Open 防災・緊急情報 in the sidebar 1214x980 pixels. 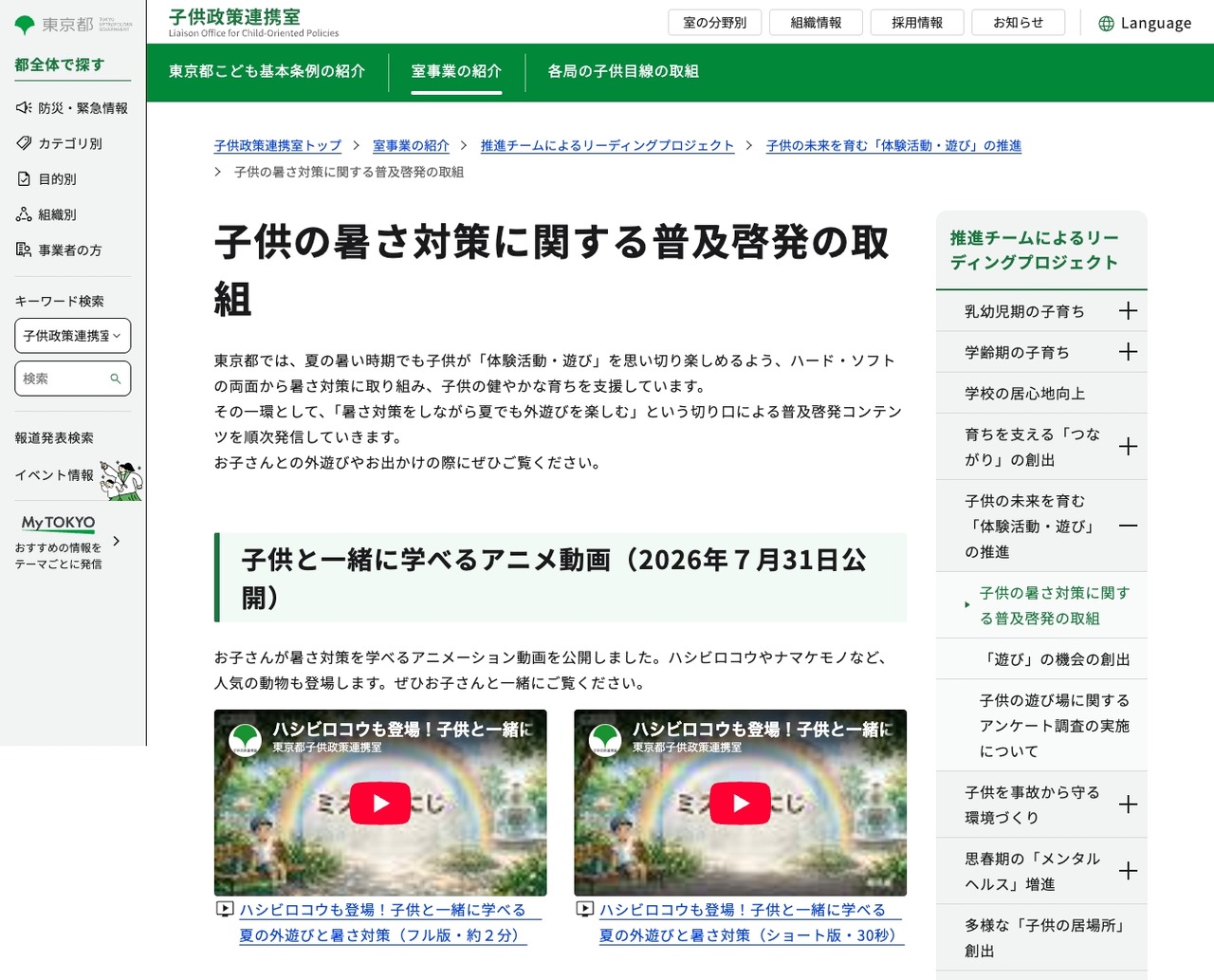point(83,108)
